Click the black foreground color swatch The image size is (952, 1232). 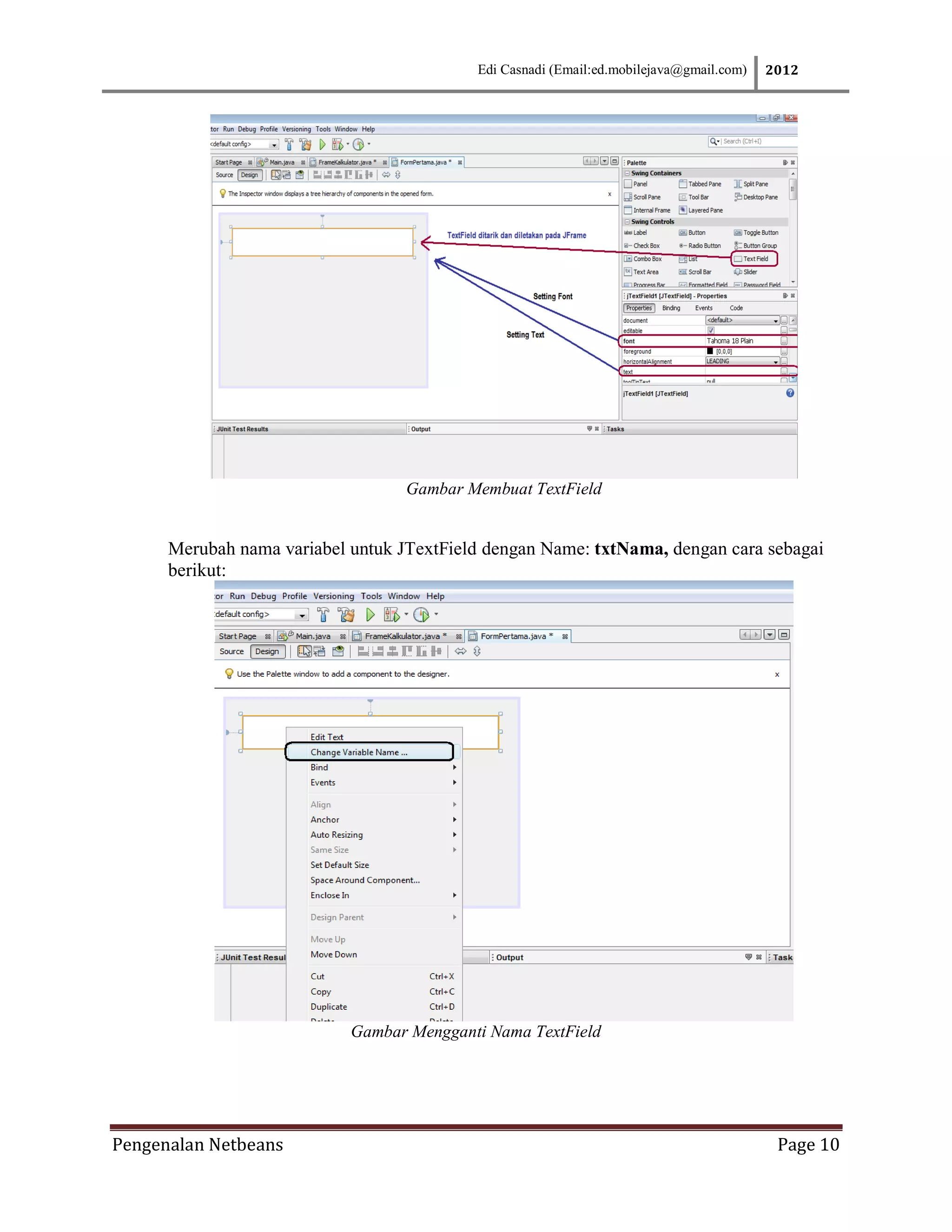pyautogui.click(x=710, y=351)
